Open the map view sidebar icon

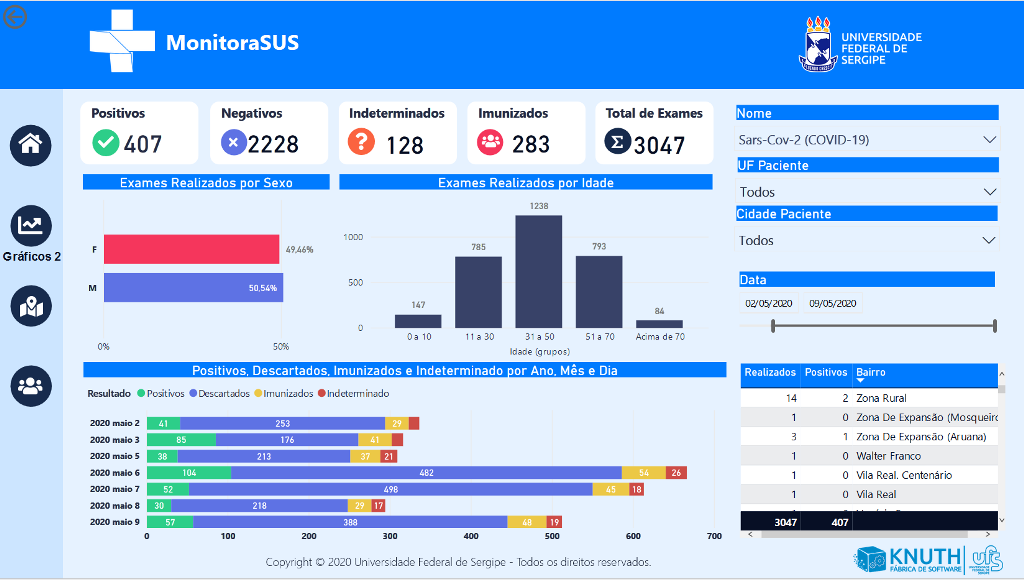click(x=31, y=306)
